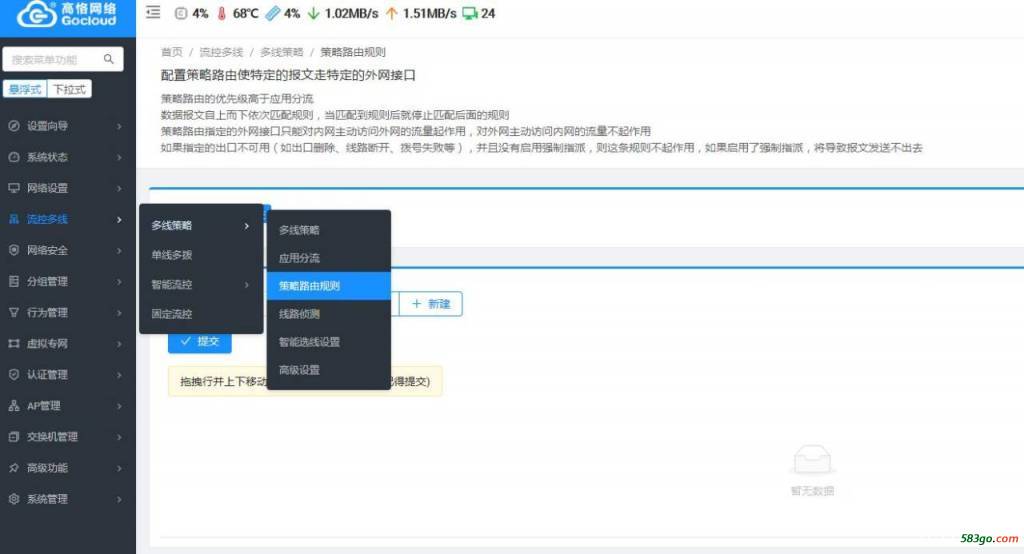This screenshot has height=554, width=1024.
Task: Click the search magnifier icon in sidebar
Action: pos(109,60)
